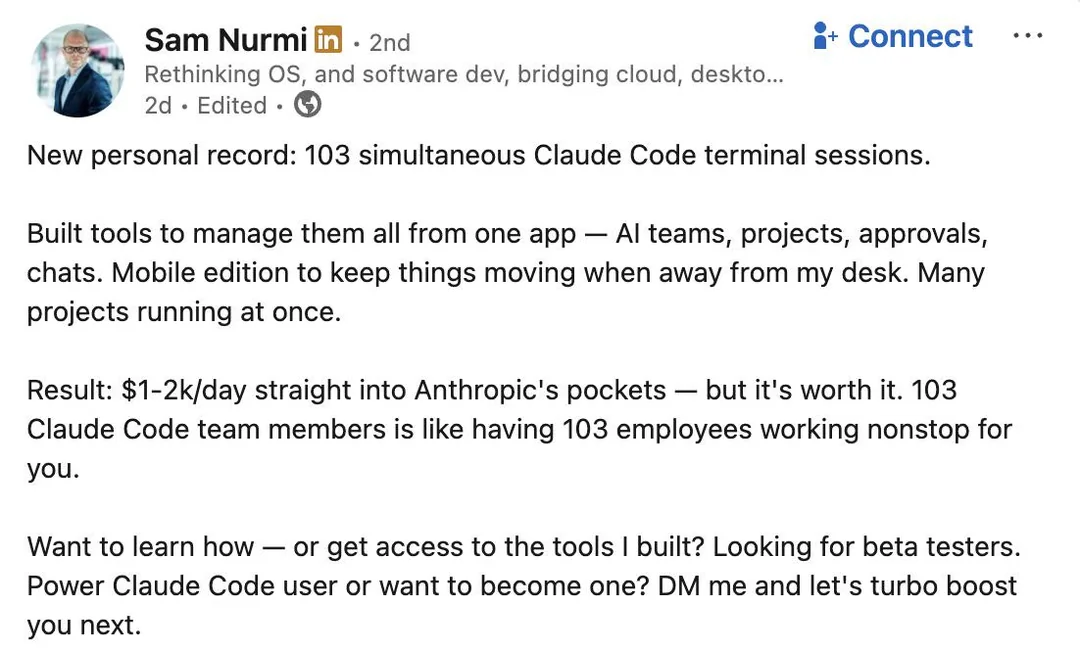Click the add-person icon beside Connect
The image size is (1080, 652).
pyautogui.click(x=825, y=37)
